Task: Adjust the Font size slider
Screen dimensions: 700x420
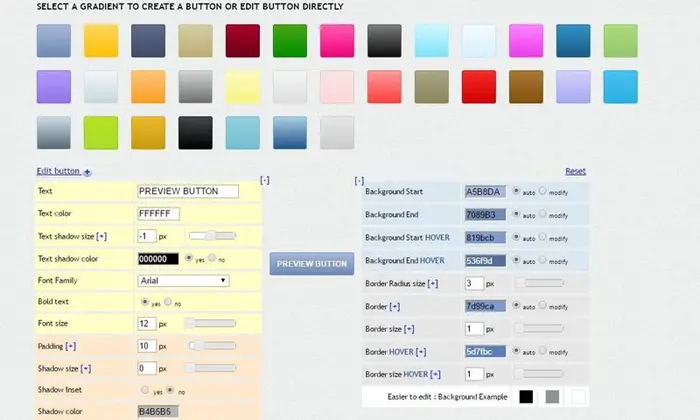Action: [212, 324]
